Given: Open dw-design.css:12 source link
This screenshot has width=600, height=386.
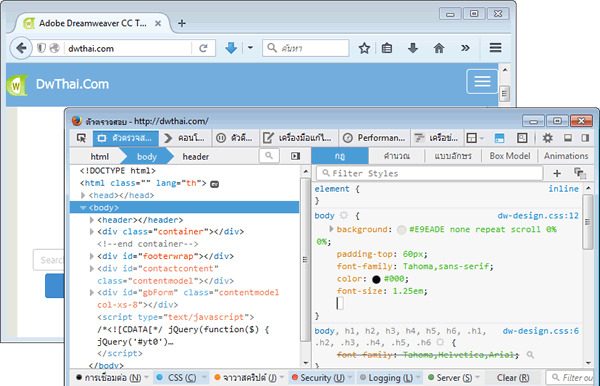Looking at the screenshot, I should click(538, 216).
